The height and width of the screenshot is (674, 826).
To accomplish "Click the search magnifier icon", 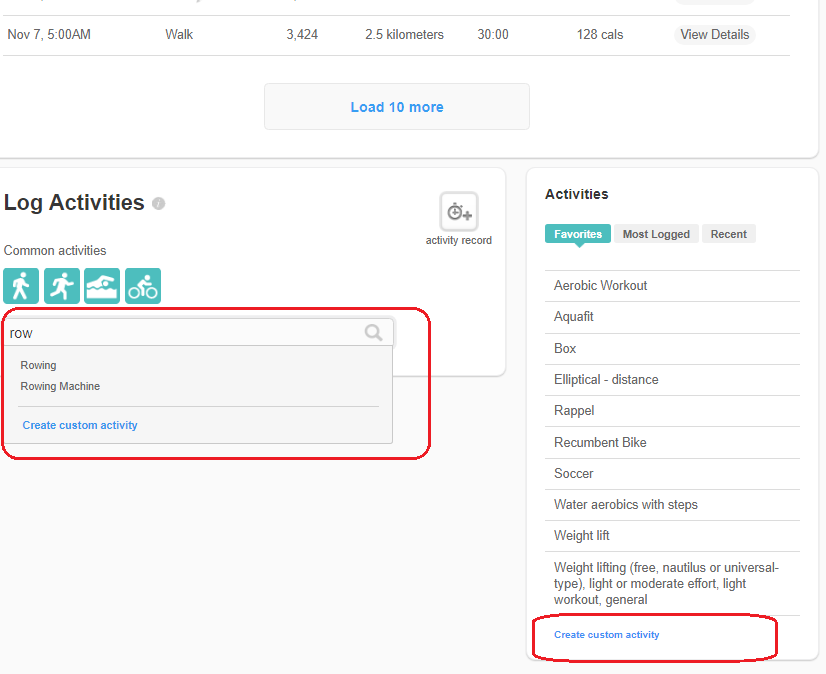I will (374, 333).
